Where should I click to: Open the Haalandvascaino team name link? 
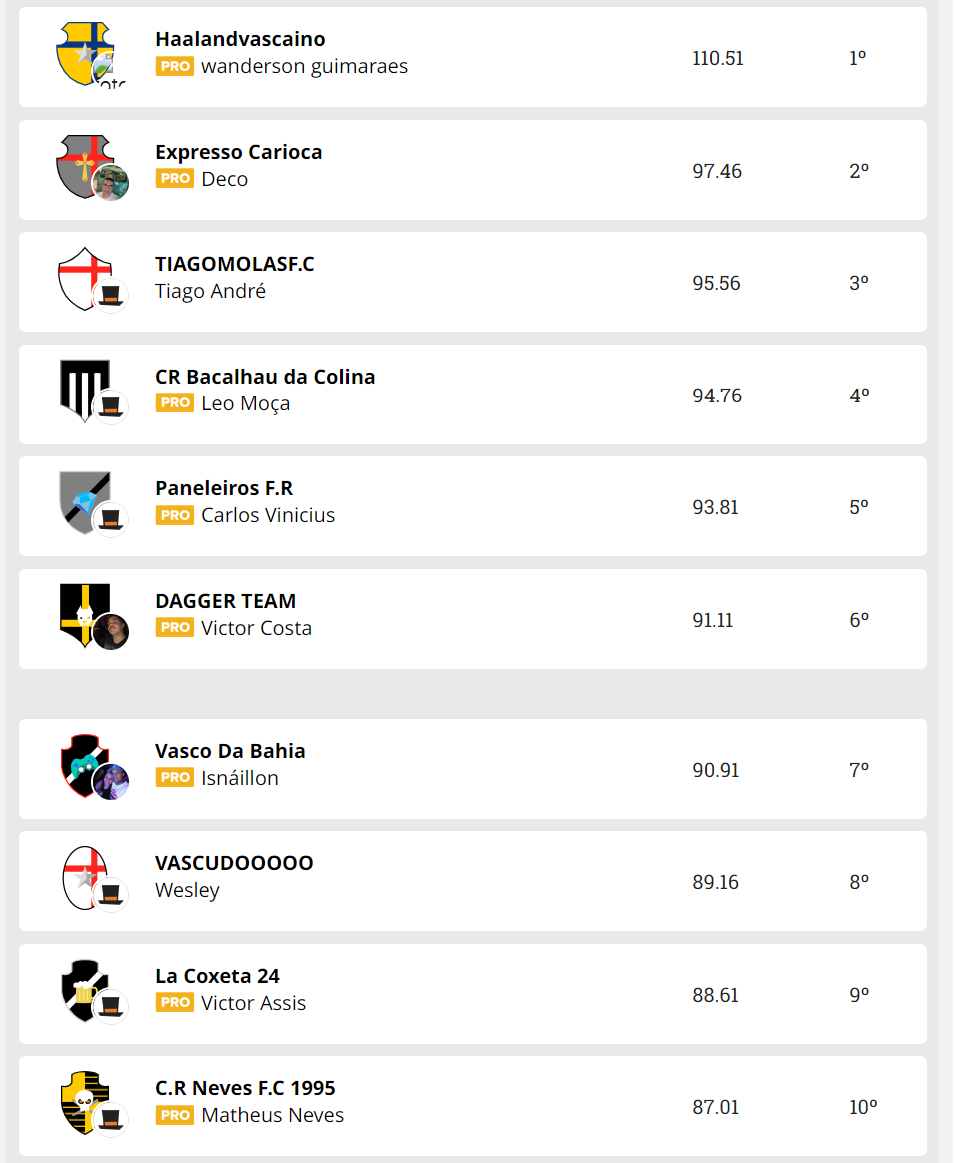click(240, 40)
